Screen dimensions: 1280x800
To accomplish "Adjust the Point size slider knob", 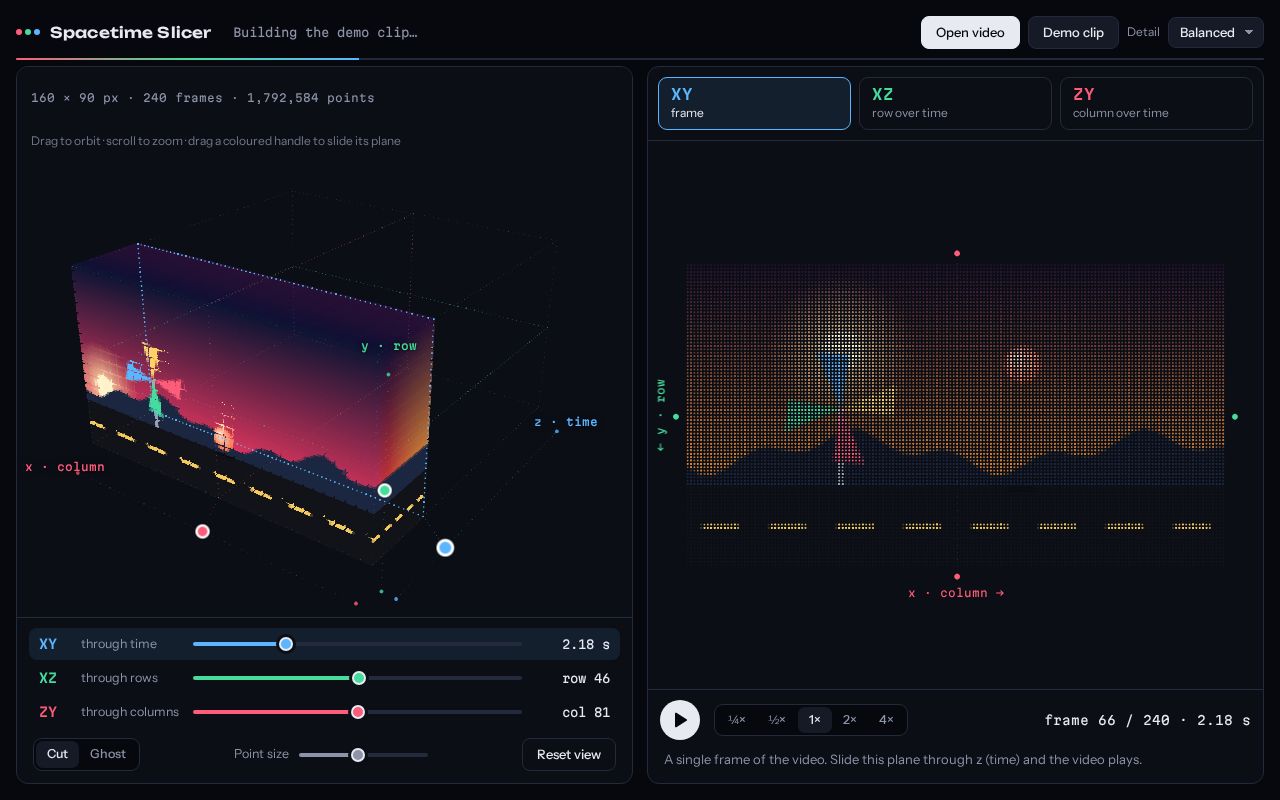I will coord(358,755).
